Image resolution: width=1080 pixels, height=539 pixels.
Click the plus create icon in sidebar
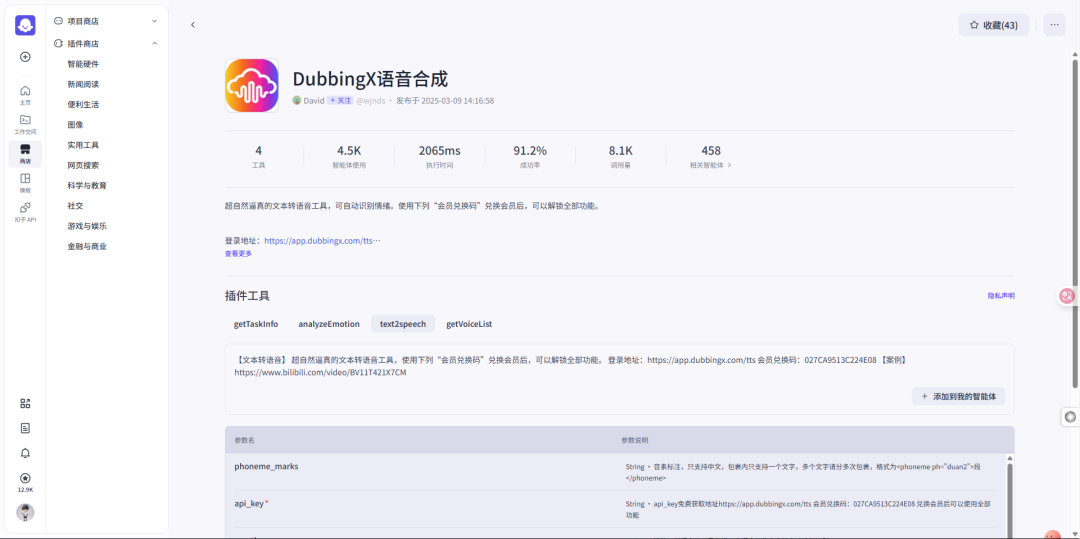(x=25, y=56)
